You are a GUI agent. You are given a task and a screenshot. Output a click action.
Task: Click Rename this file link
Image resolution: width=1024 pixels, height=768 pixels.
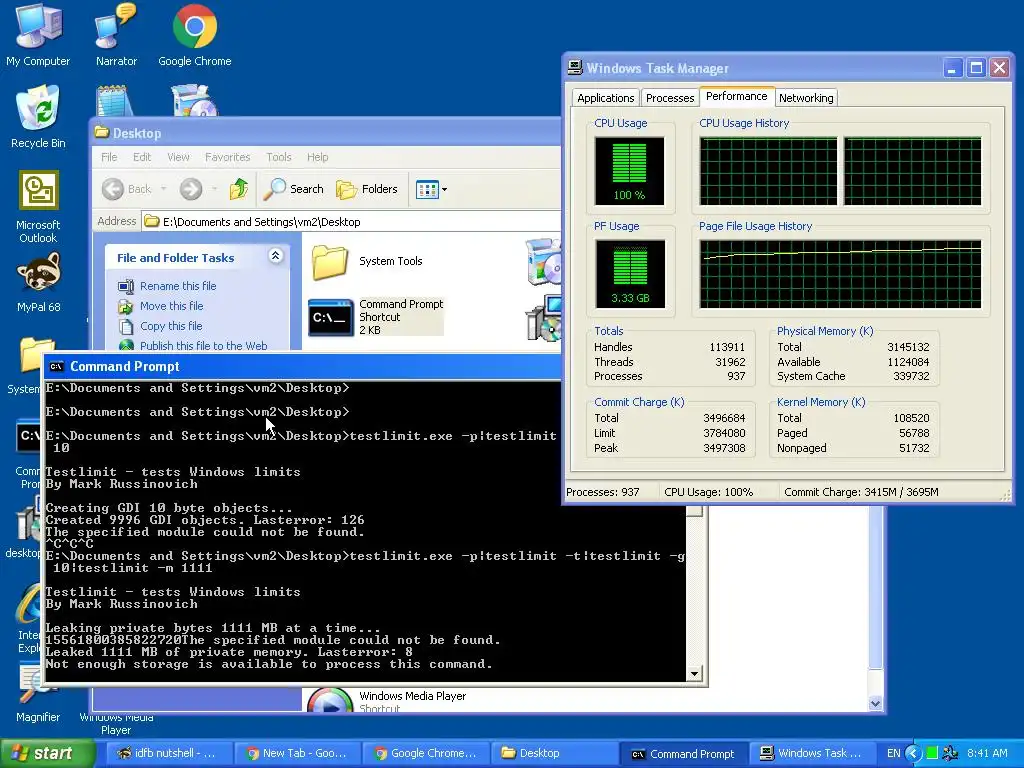178,286
